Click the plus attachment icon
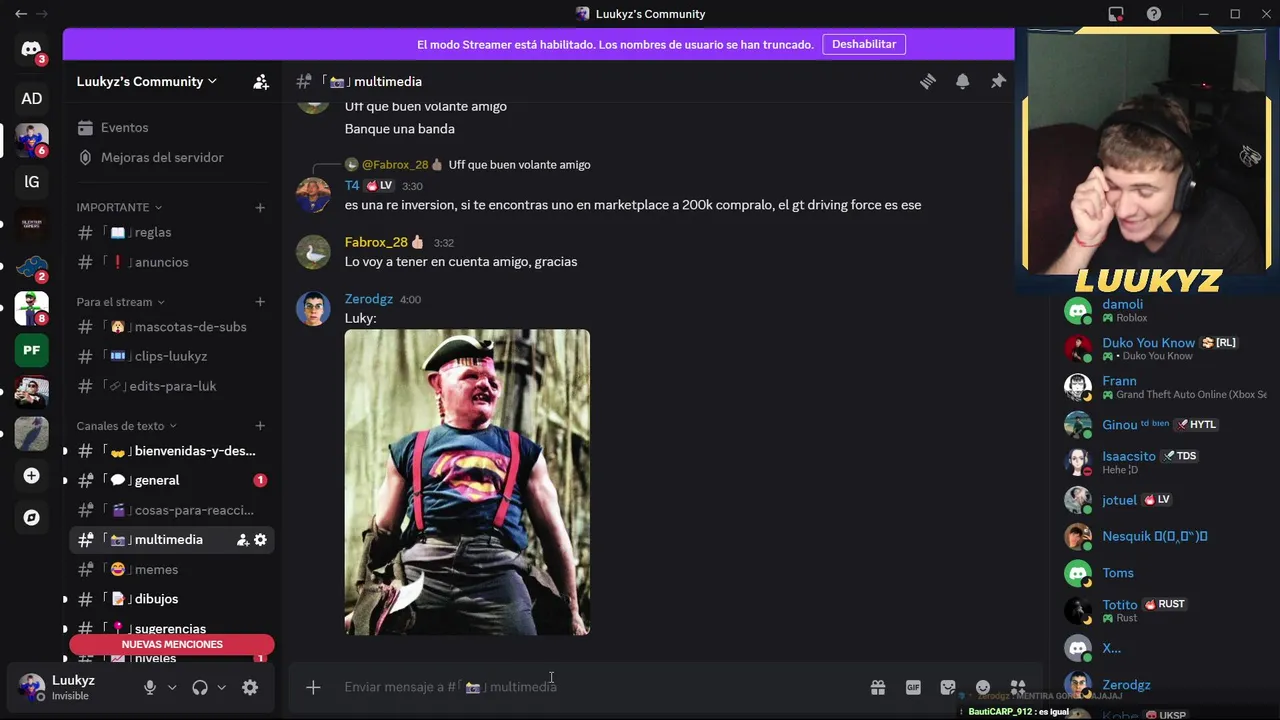1280x720 pixels. tap(313, 687)
